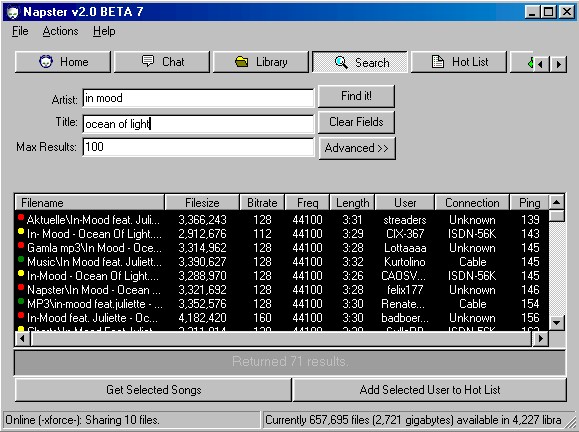This screenshot has height=432, width=579.
Task: Select the 'Aktuelle\In-Mood feat. Juli...' result row
Action: coord(282,220)
